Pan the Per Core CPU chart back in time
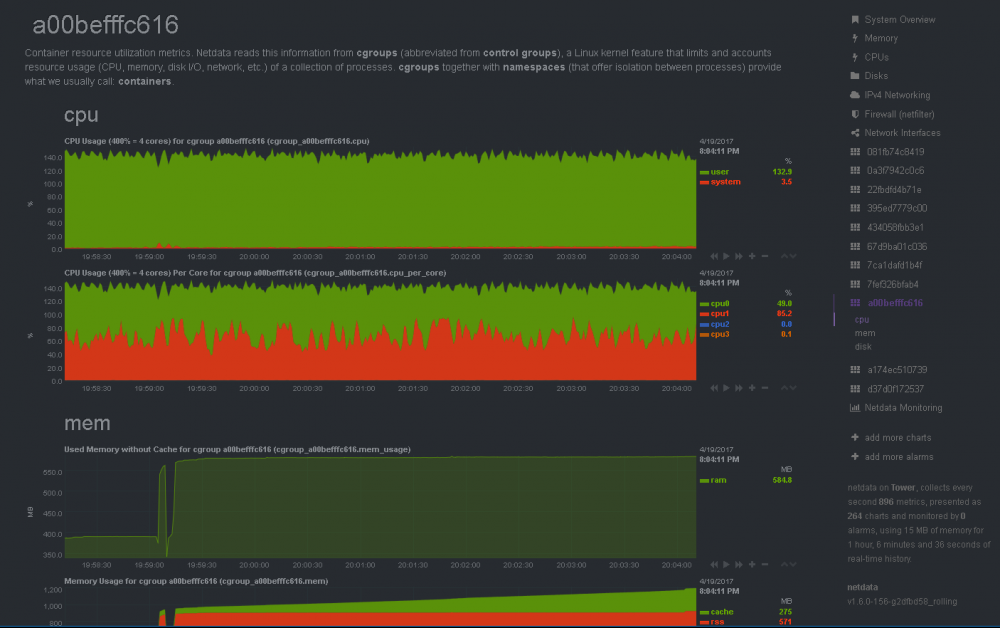This screenshot has width=1000, height=628. click(714, 388)
